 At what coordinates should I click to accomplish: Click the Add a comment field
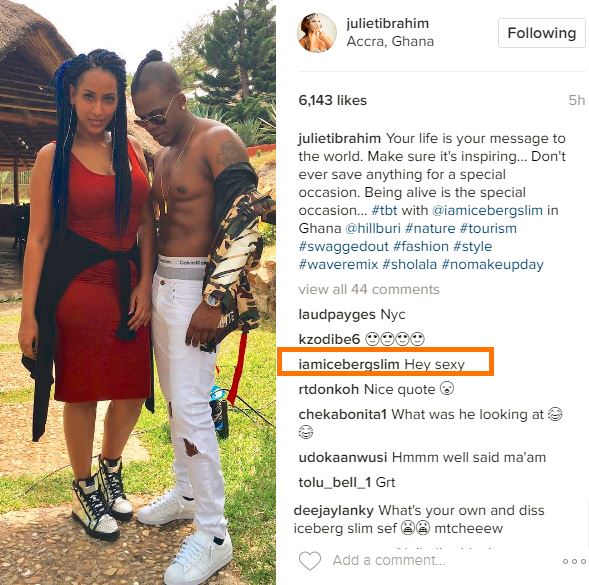pos(389,560)
